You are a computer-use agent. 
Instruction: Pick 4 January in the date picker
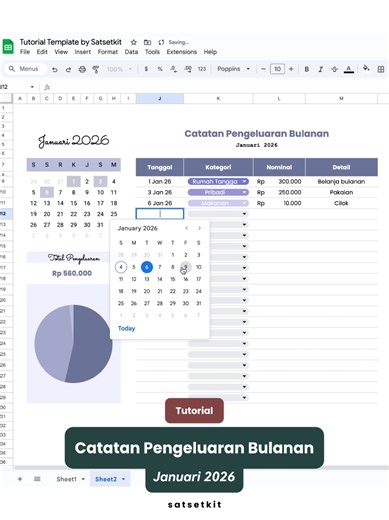[x=121, y=267]
